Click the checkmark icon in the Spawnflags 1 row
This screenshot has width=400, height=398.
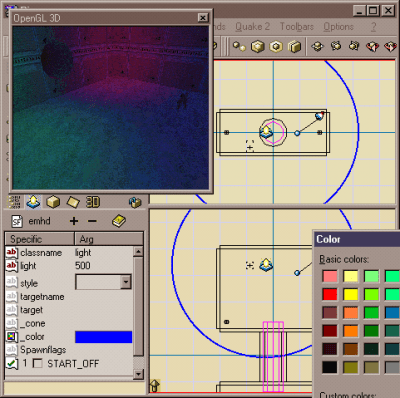click(x=12, y=363)
